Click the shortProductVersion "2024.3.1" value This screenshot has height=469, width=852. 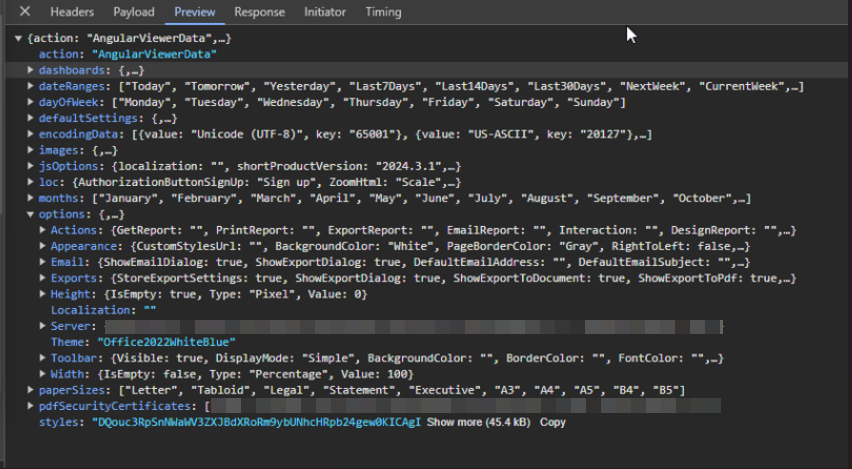click(x=410, y=166)
